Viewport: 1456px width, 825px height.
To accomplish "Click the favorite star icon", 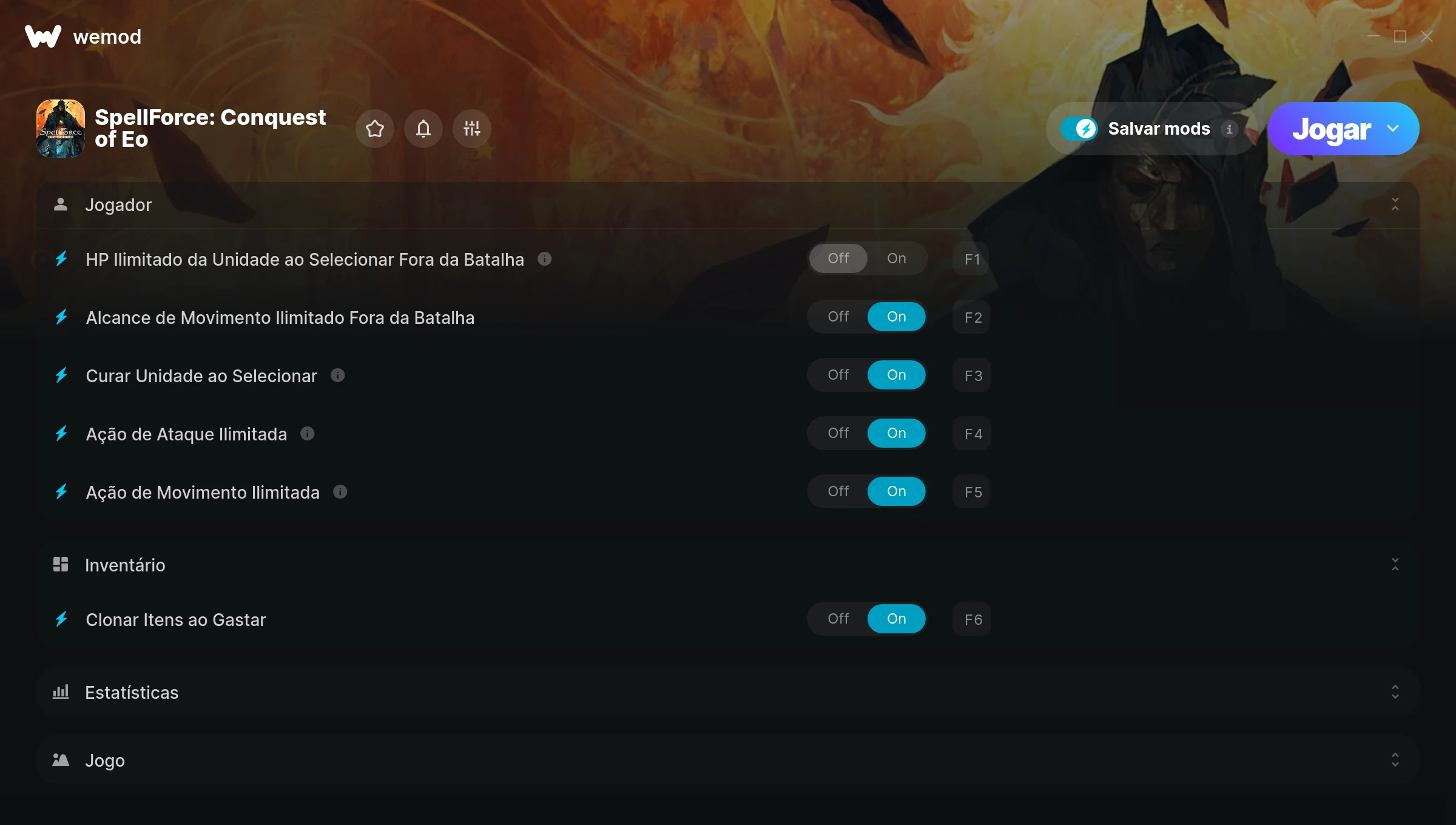I will point(375,129).
